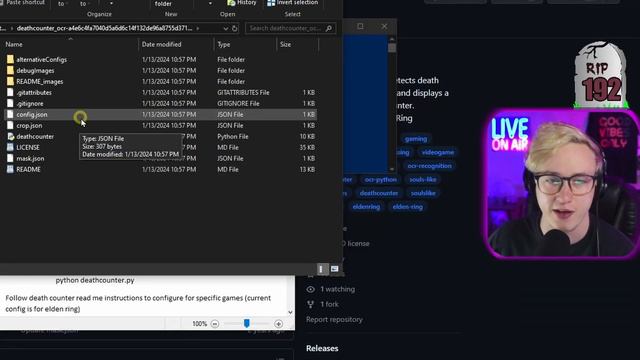The height and width of the screenshot is (360, 640).
Task: Open the Releases section heading
Action: [x=322, y=349]
